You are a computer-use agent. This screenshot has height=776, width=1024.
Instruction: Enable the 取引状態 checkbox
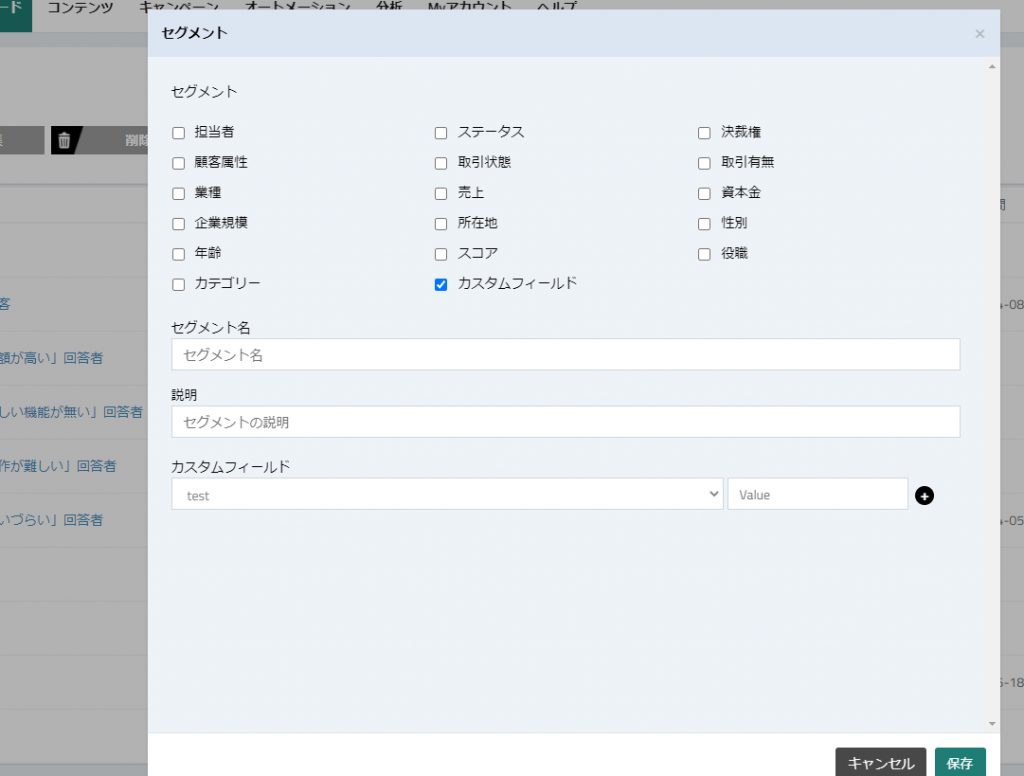(441, 163)
